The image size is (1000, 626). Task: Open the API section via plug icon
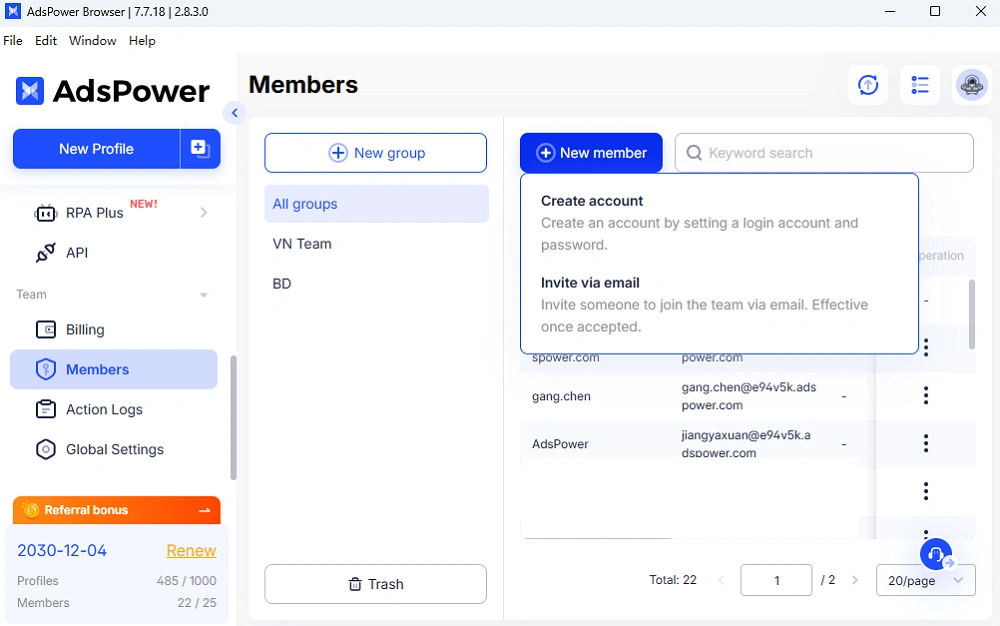coord(46,253)
